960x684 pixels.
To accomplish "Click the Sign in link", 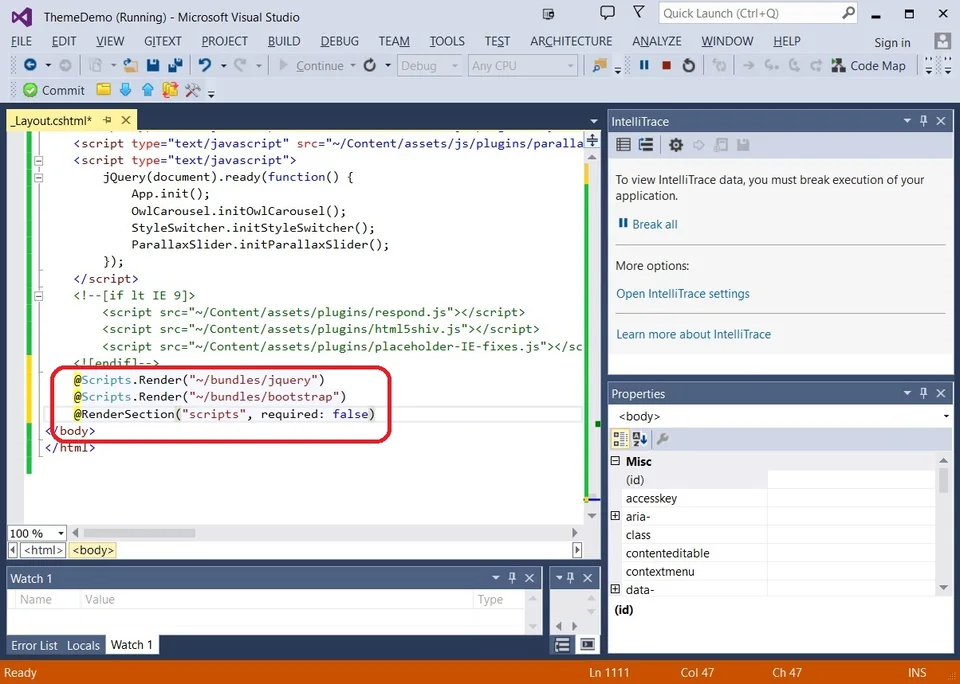I will 892,42.
